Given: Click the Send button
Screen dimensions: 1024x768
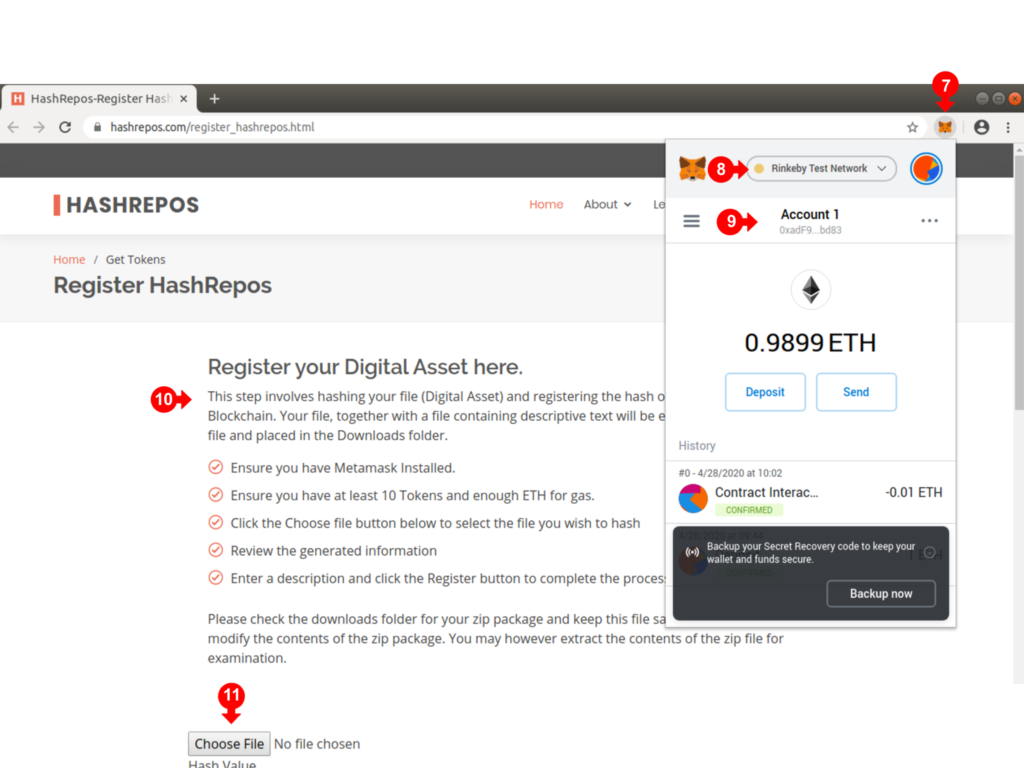Looking at the screenshot, I should [x=856, y=392].
